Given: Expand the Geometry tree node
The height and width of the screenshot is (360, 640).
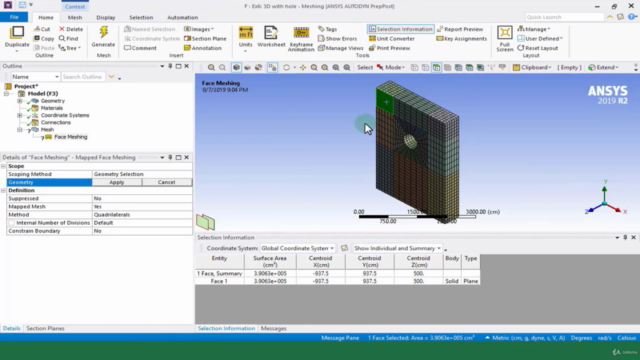Looking at the screenshot, I should (20, 101).
